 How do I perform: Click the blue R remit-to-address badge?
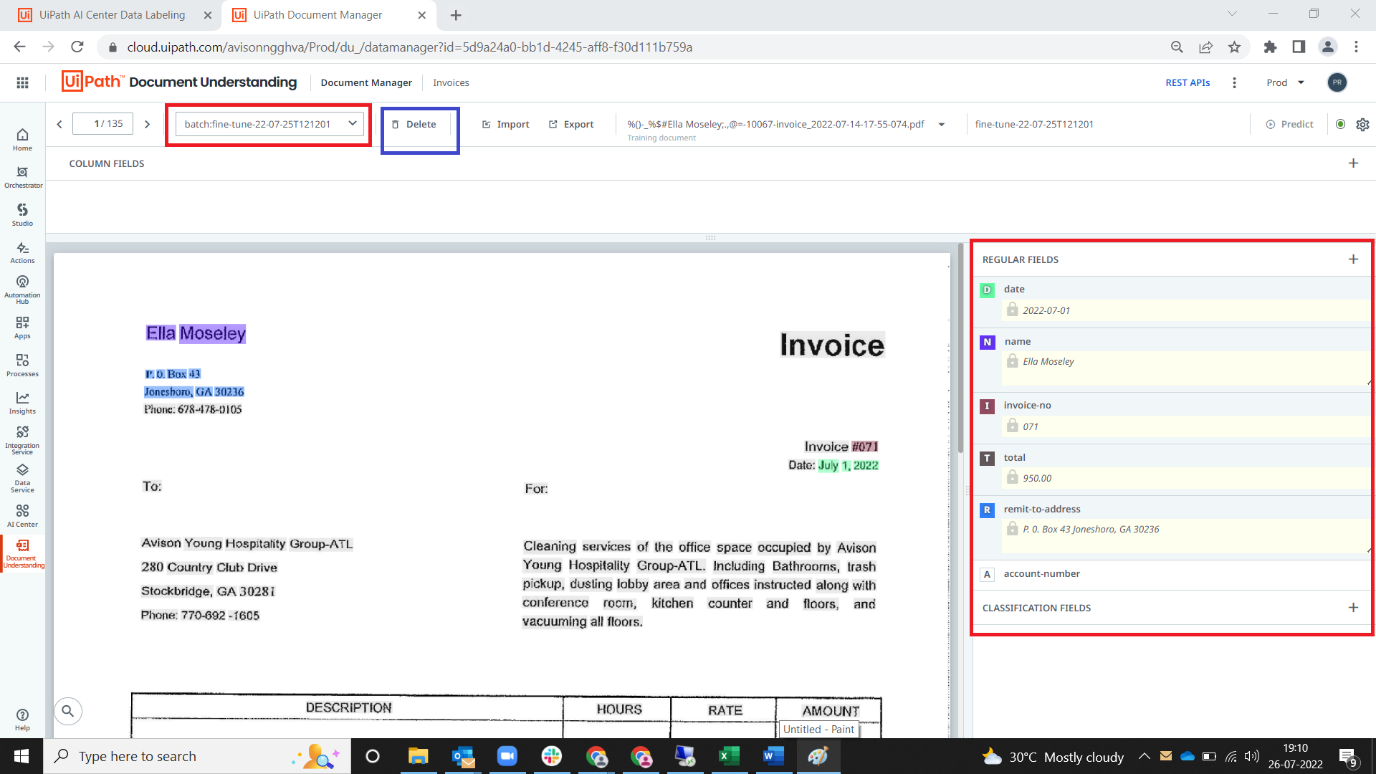[x=987, y=509]
